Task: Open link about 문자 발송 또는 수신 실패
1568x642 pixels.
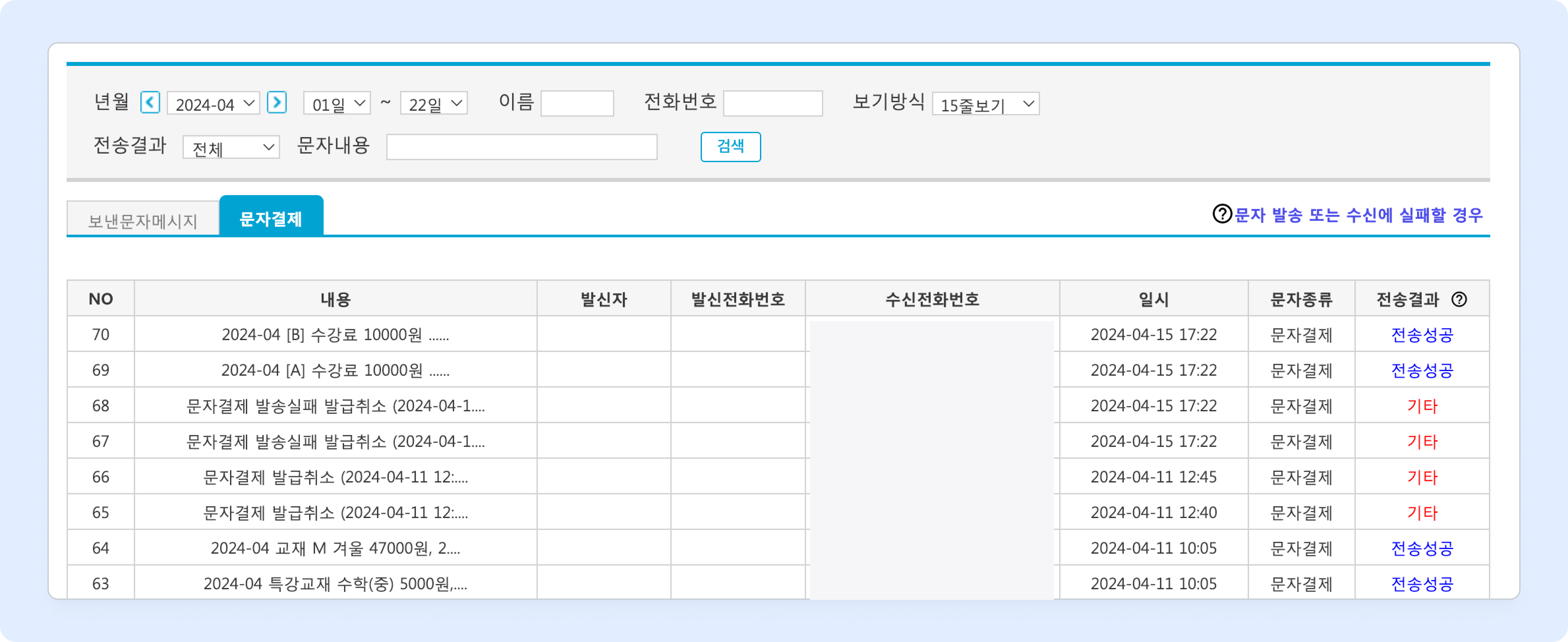Action: tap(1358, 215)
